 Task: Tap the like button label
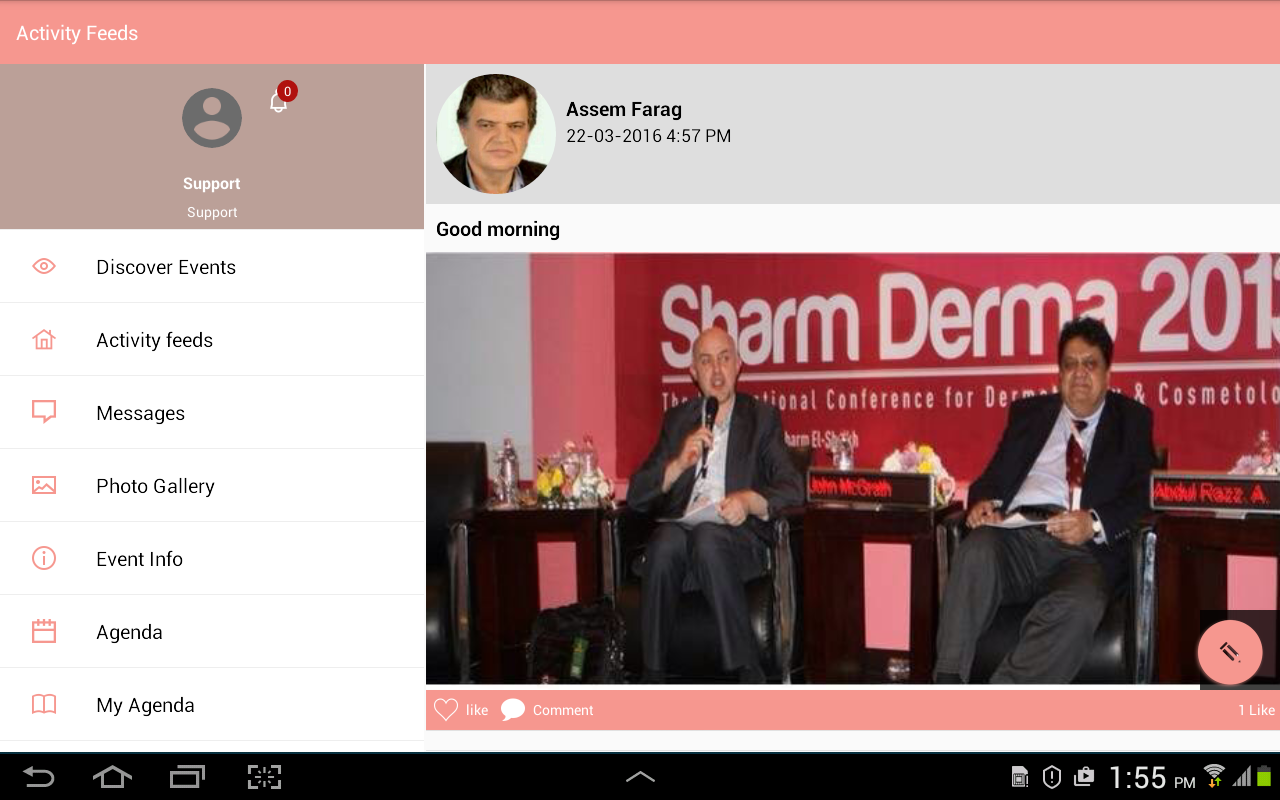tap(477, 710)
